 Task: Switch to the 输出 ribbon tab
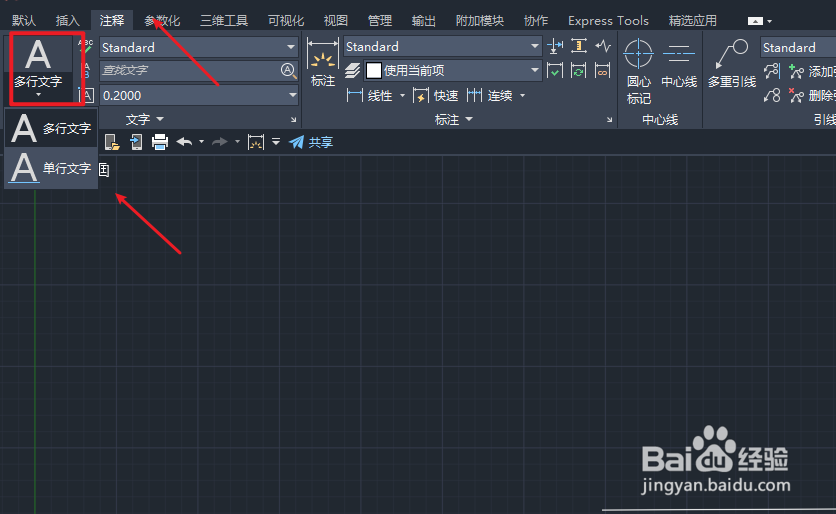(424, 21)
